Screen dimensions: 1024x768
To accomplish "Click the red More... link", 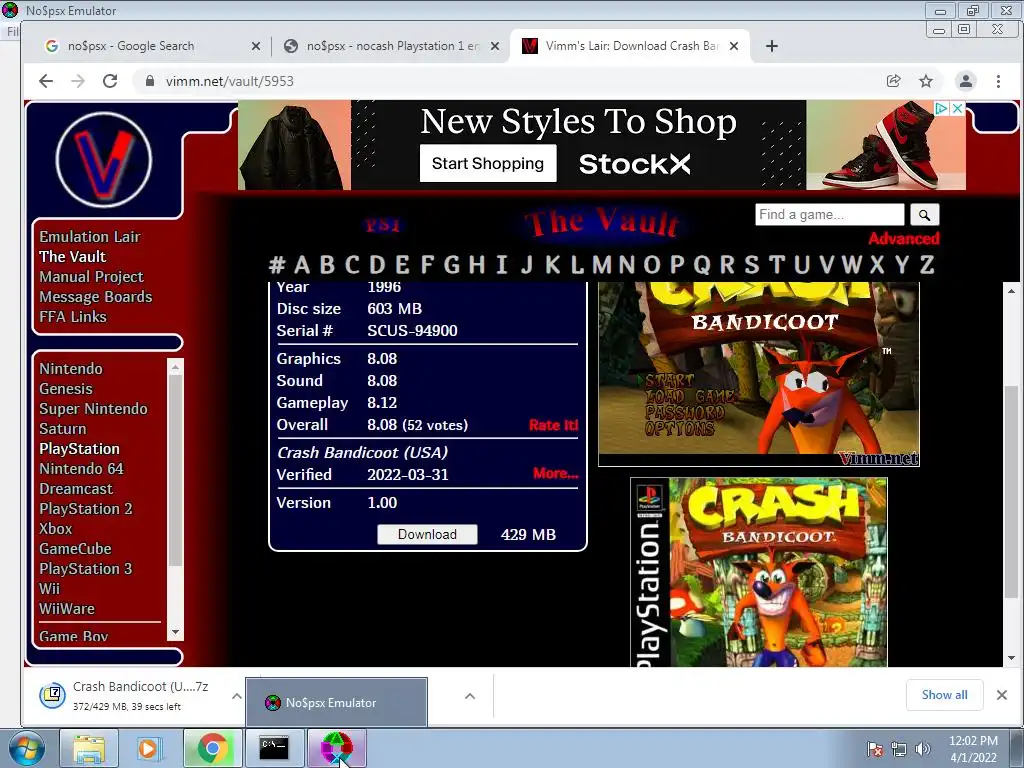I will [555, 473].
